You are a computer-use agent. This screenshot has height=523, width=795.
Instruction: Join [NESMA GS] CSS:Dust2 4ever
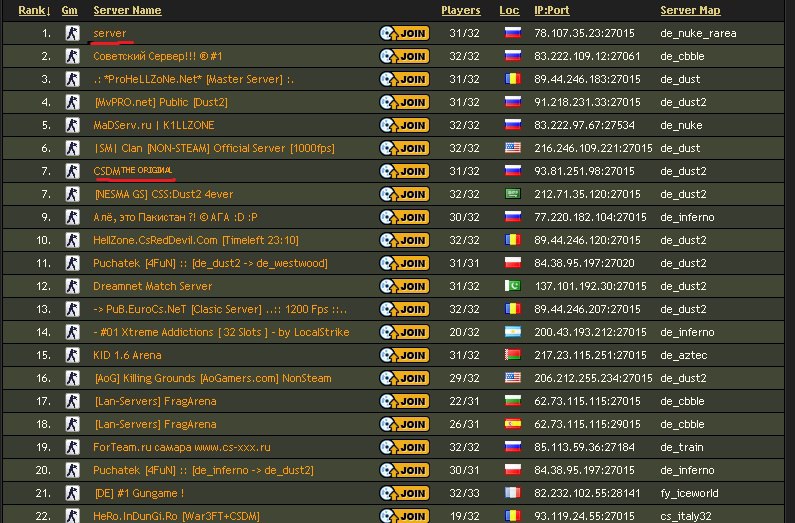tap(405, 194)
